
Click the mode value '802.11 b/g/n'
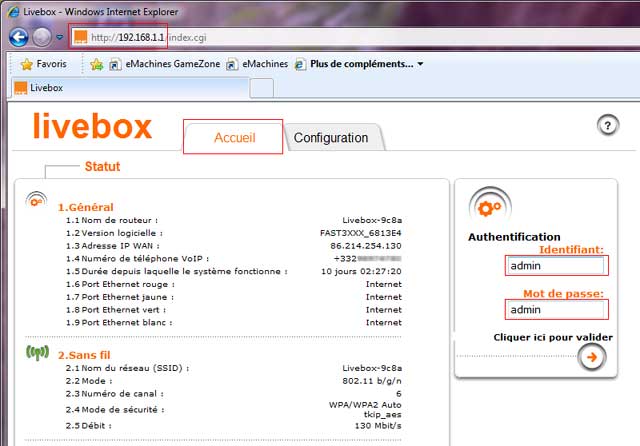372,381
